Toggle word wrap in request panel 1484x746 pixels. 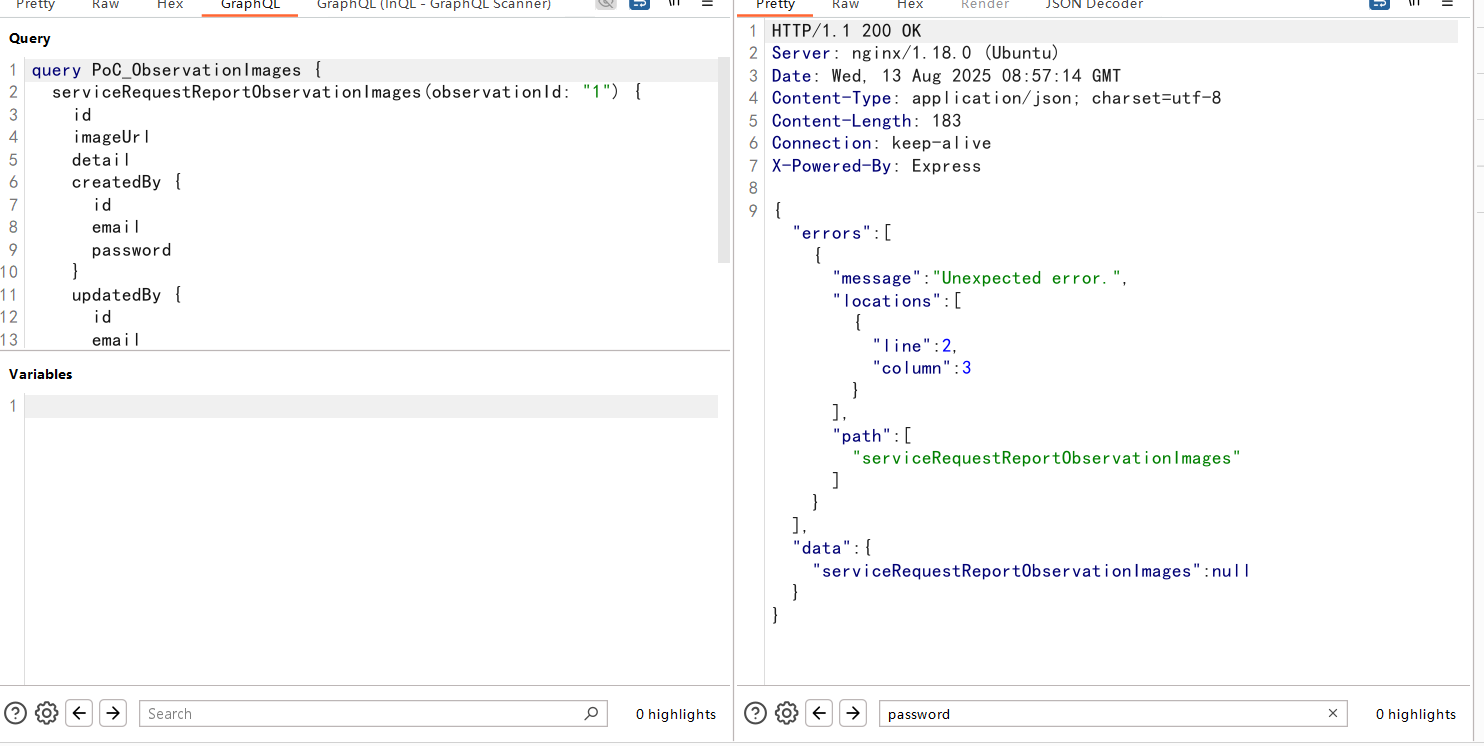pyautogui.click(x=638, y=4)
